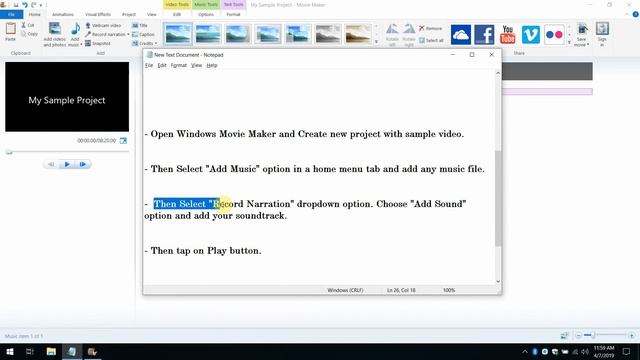The width and height of the screenshot is (640, 360).
Task: Click the Add music note icon
Action: (x=75, y=30)
